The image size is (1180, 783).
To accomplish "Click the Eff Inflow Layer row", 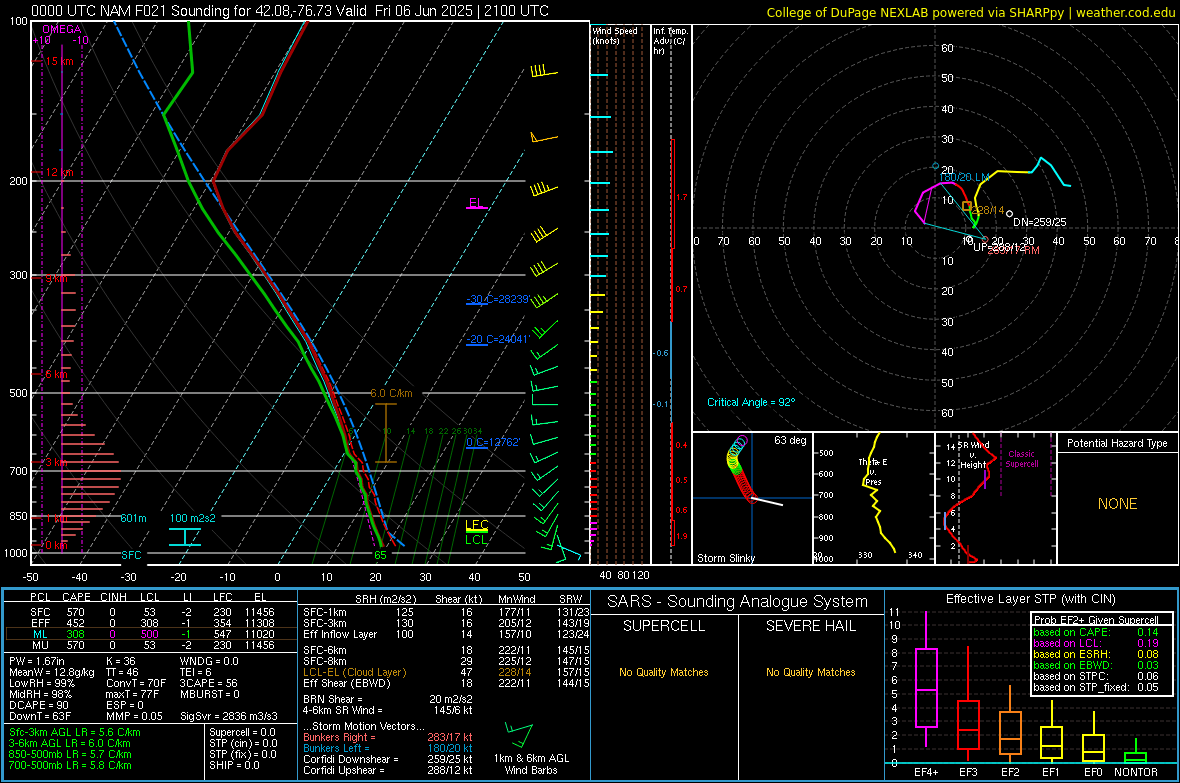I will click(446, 634).
